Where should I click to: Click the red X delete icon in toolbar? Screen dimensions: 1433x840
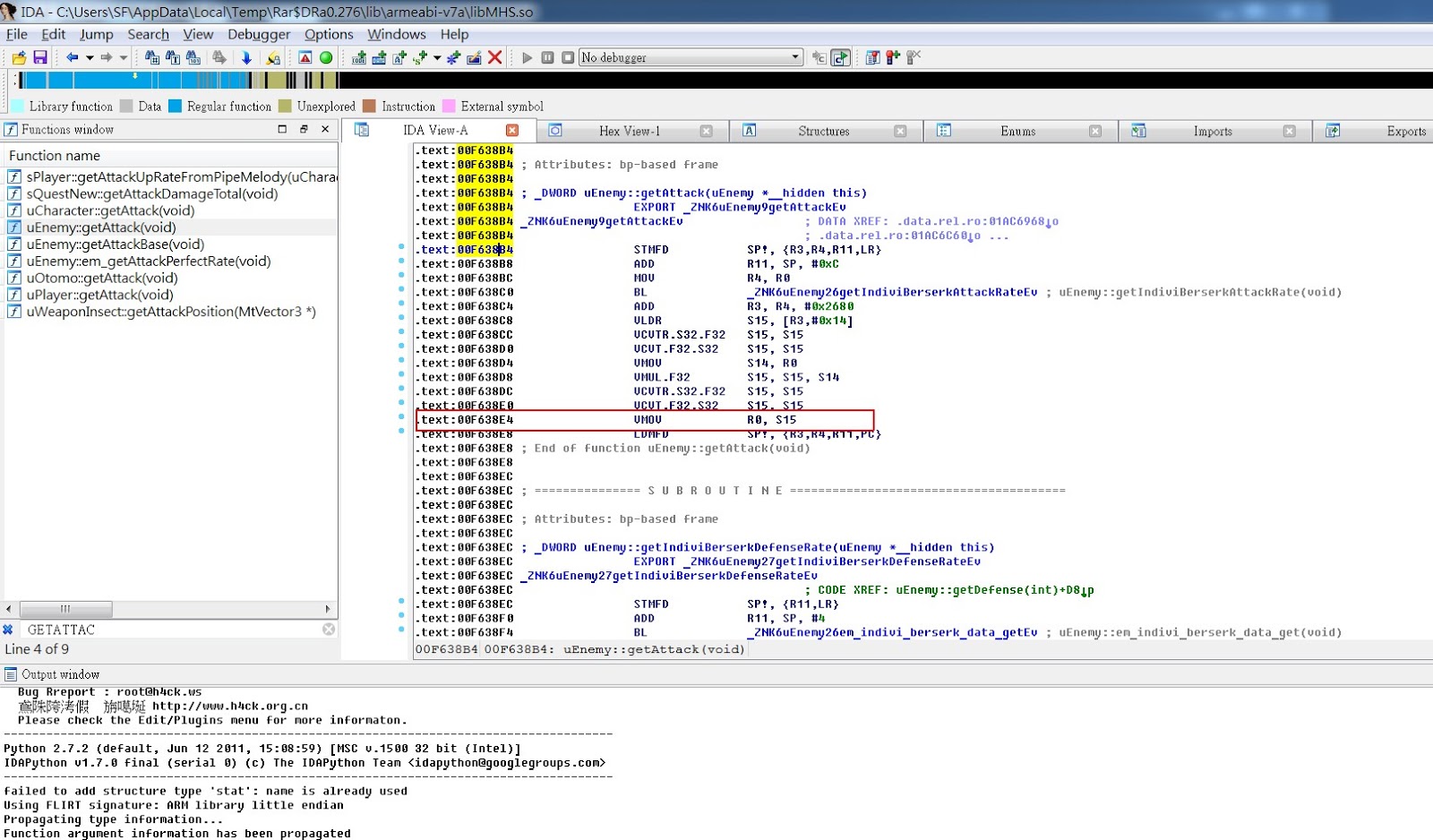click(x=494, y=57)
